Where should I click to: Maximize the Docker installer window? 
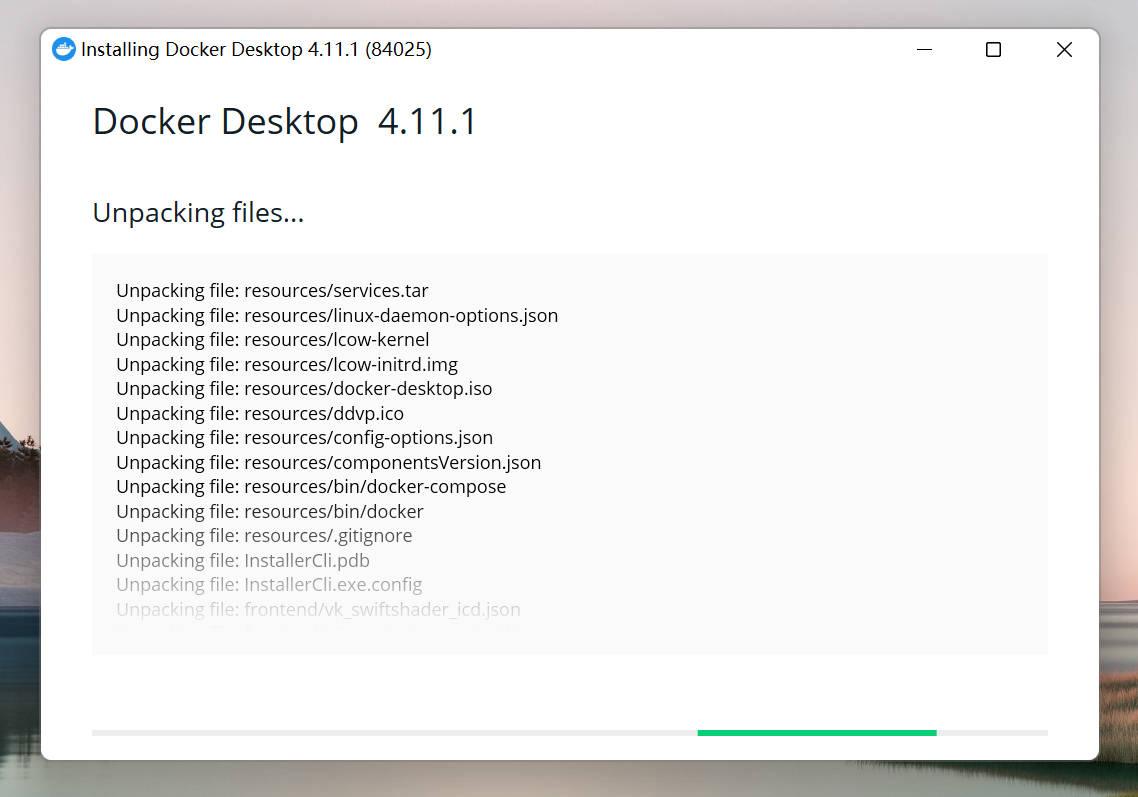point(993,49)
